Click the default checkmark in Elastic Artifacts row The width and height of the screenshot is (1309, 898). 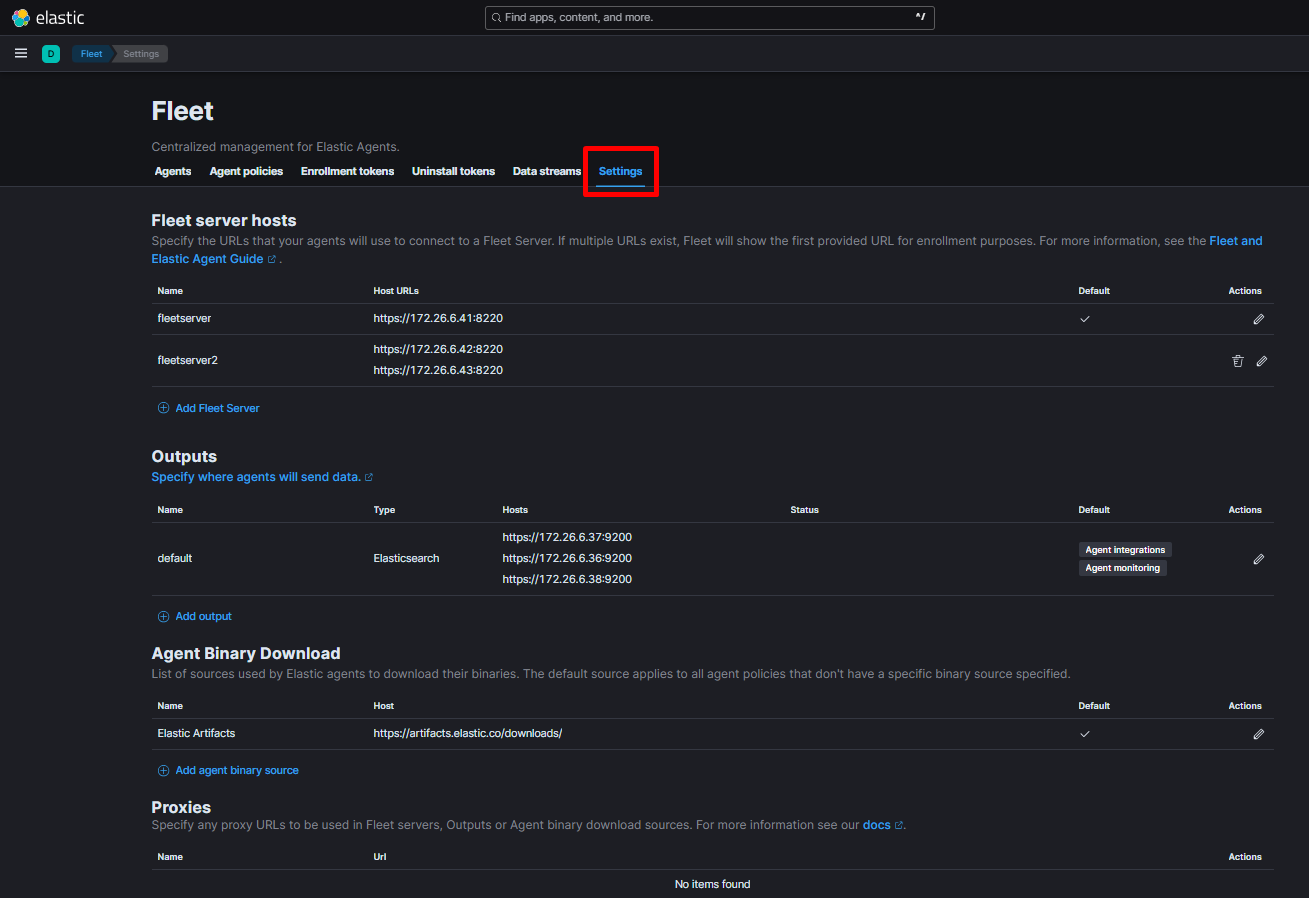(x=1085, y=734)
